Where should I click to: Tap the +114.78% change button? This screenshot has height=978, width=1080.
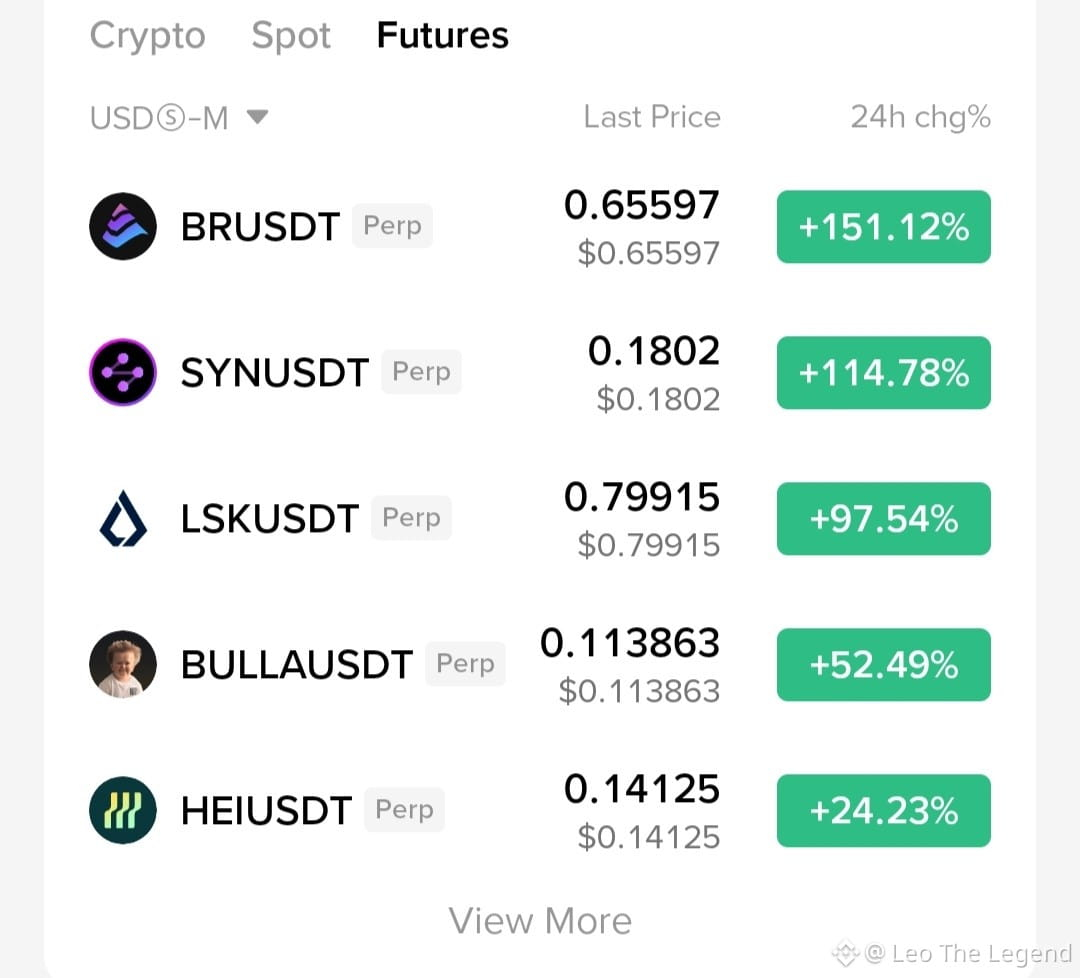coord(884,373)
